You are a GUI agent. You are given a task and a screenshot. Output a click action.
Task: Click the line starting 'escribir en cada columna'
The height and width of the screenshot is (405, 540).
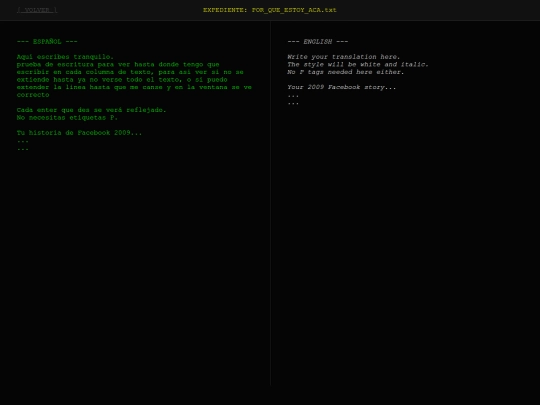pyautogui.click(x=130, y=72)
